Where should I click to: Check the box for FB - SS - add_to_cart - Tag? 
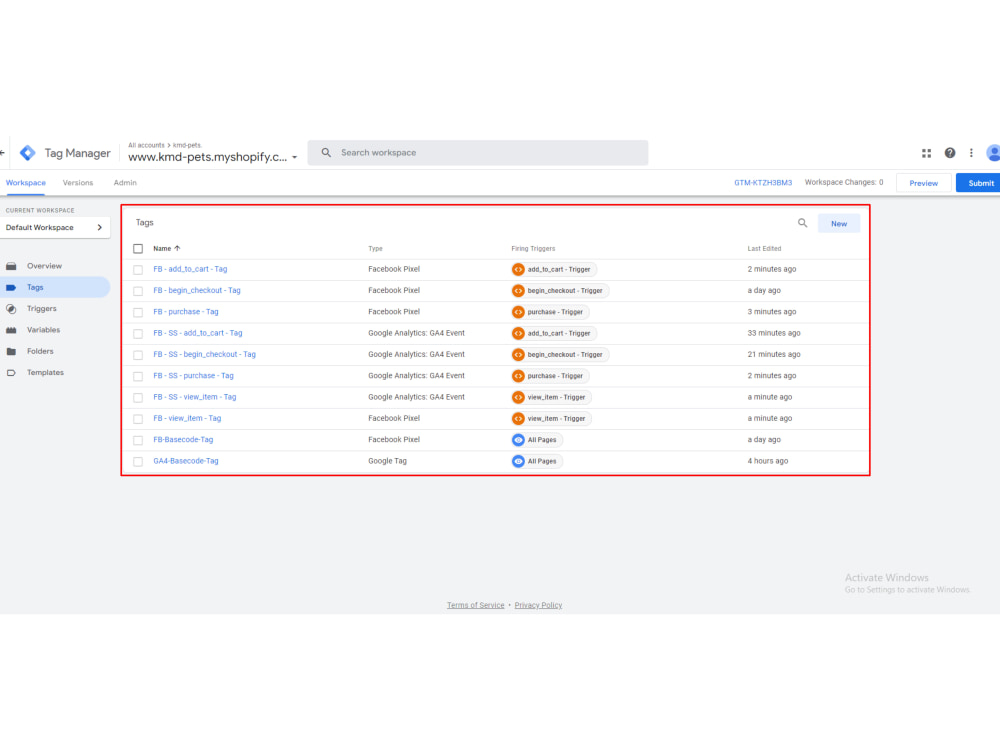[138, 334]
